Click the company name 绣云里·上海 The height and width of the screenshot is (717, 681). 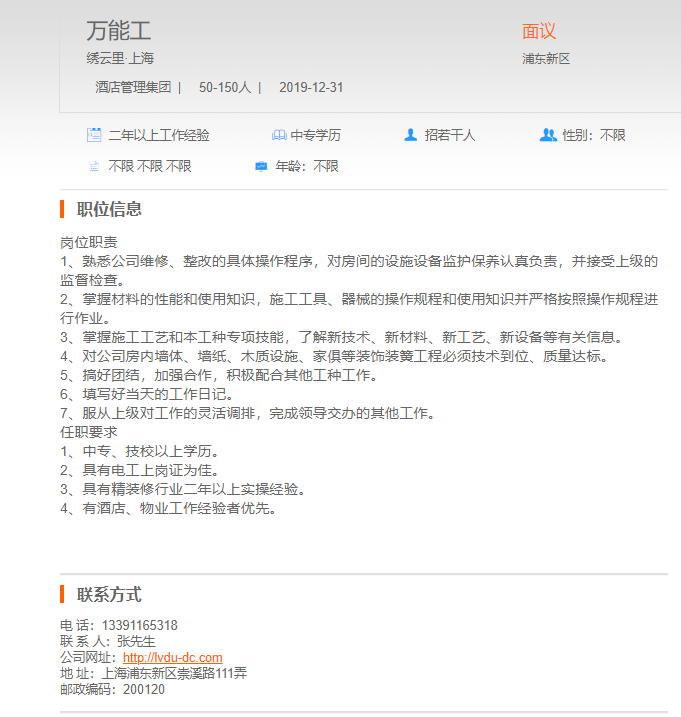coord(120,59)
